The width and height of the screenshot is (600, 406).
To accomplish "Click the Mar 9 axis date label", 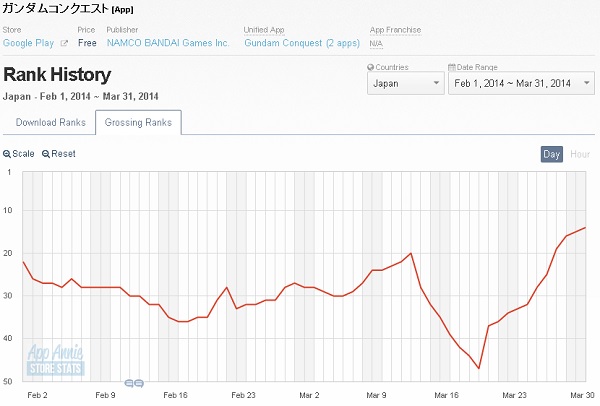I will pos(376,395).
